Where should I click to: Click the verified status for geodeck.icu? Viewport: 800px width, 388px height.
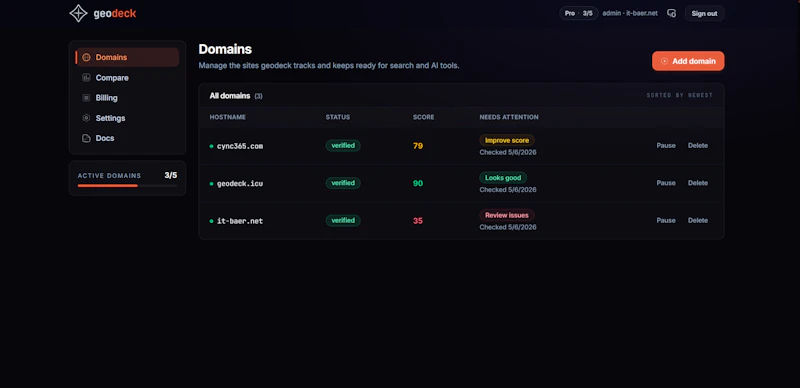click(x=343, y=183)
